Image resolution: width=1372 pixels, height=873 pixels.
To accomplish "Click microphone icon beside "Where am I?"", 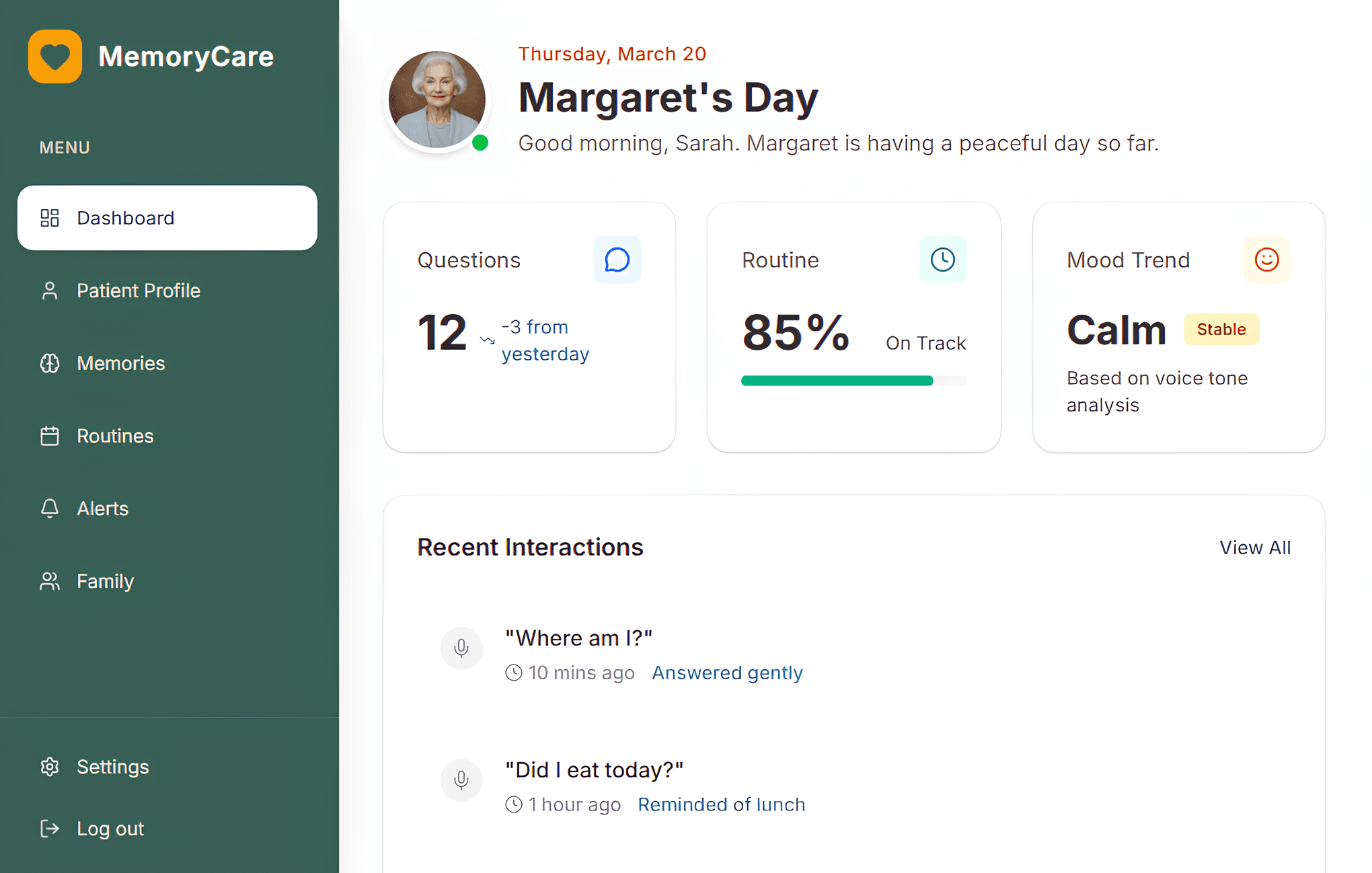I will (461, 648).
